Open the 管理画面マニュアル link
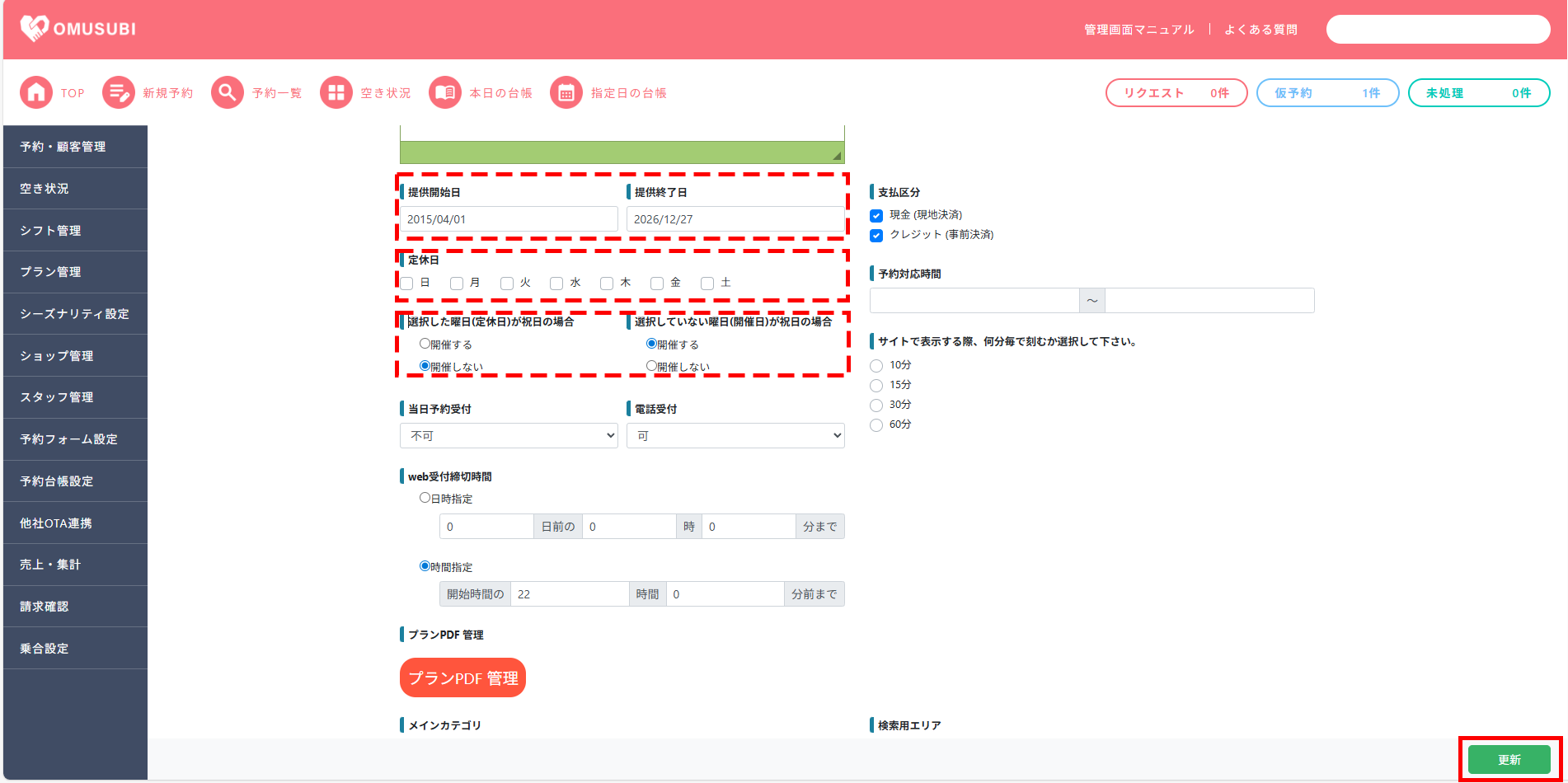This screenshot has height=783, width=1568. coord(1138,30)
